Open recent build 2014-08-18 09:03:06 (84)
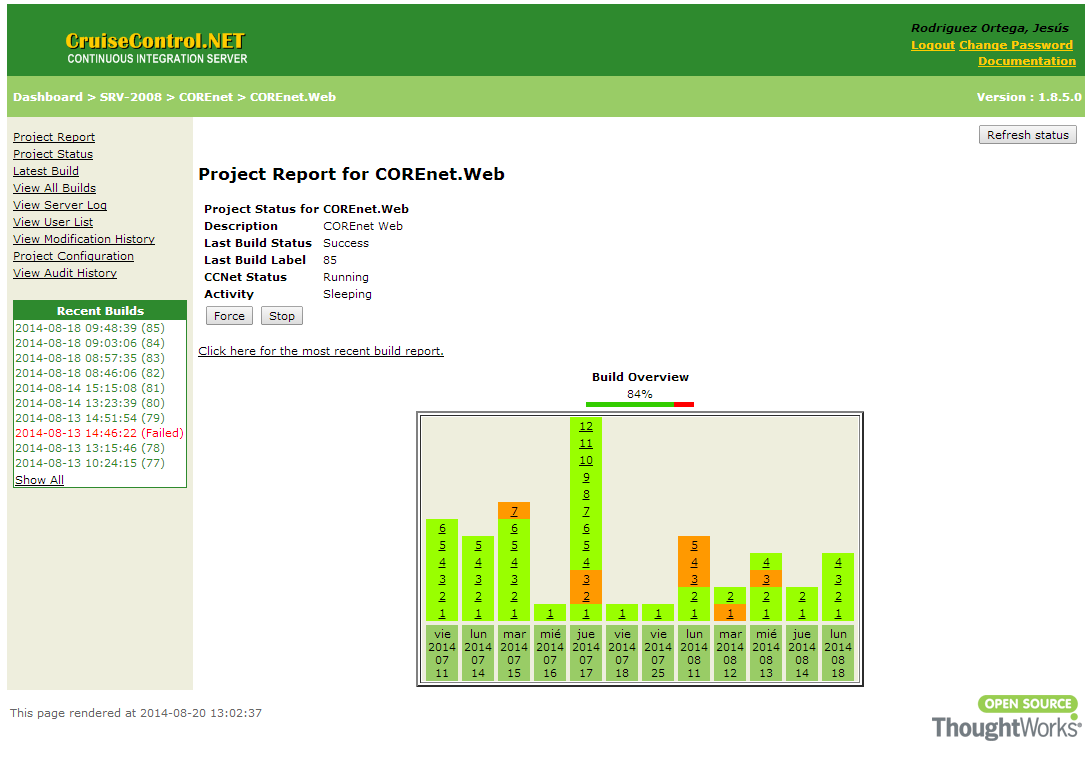The width and height of the screenshot is (1090, 771). click(90, 343)
